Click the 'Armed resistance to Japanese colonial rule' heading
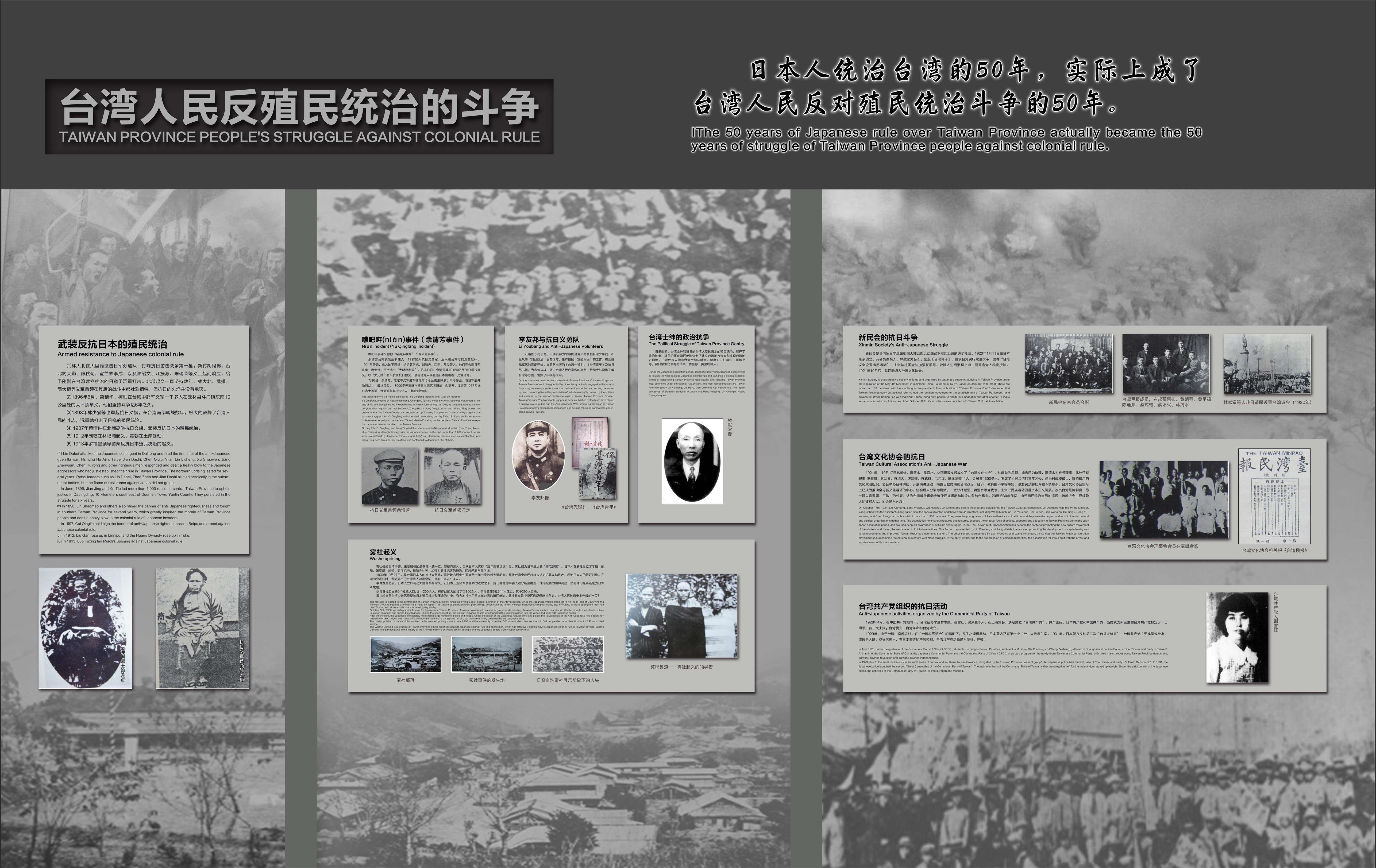The image size is (1376, 868). 121,354
